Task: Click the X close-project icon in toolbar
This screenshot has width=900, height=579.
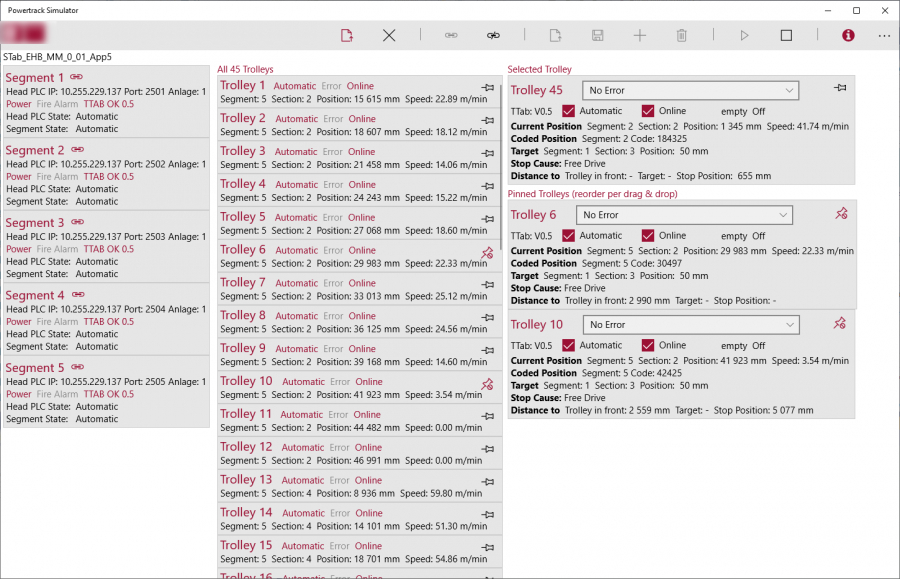Action: [389, 35]
